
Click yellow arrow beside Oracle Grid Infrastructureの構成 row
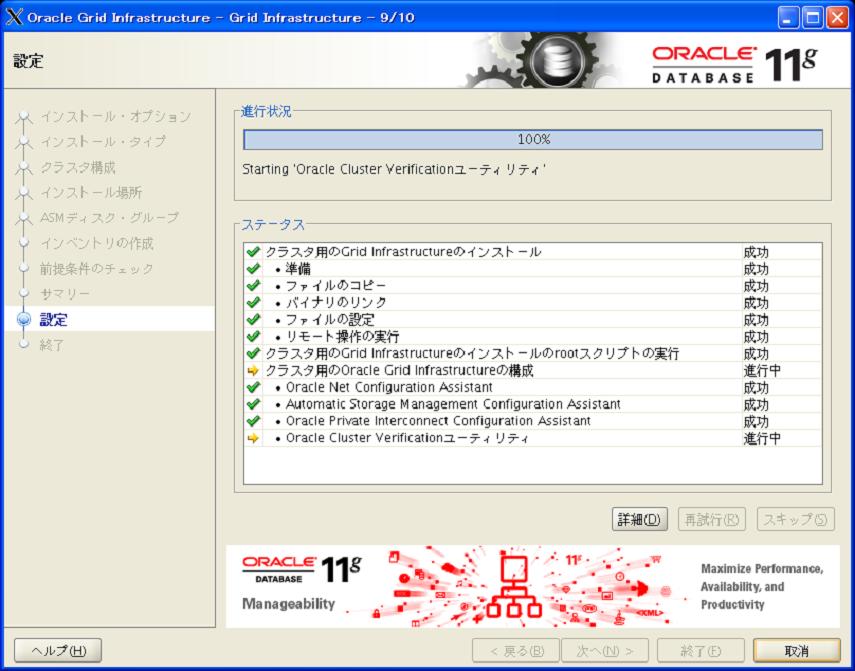click(x=253, y=370)
